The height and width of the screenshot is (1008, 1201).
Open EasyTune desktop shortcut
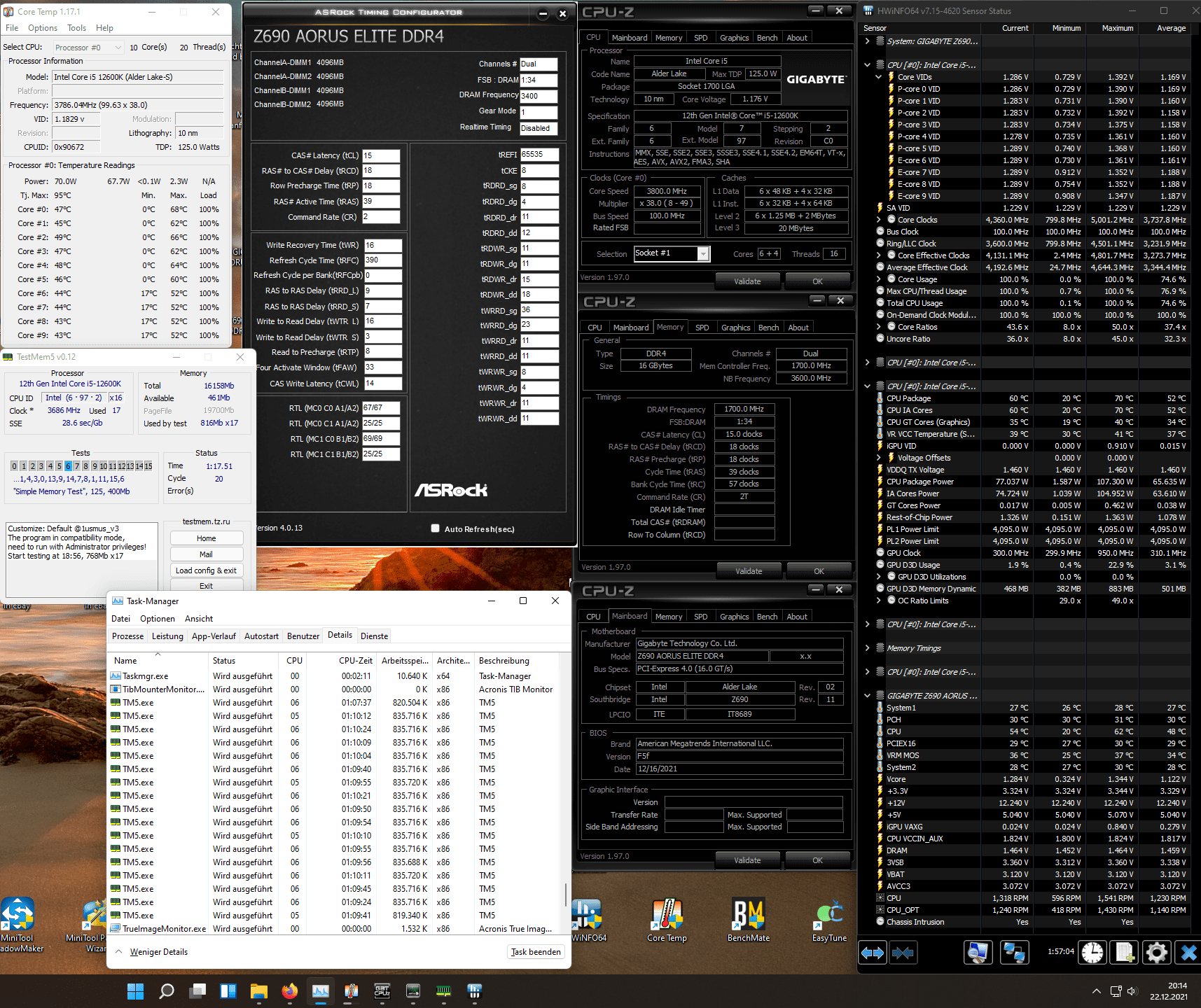pyautogui.click(x=829, y=920)
